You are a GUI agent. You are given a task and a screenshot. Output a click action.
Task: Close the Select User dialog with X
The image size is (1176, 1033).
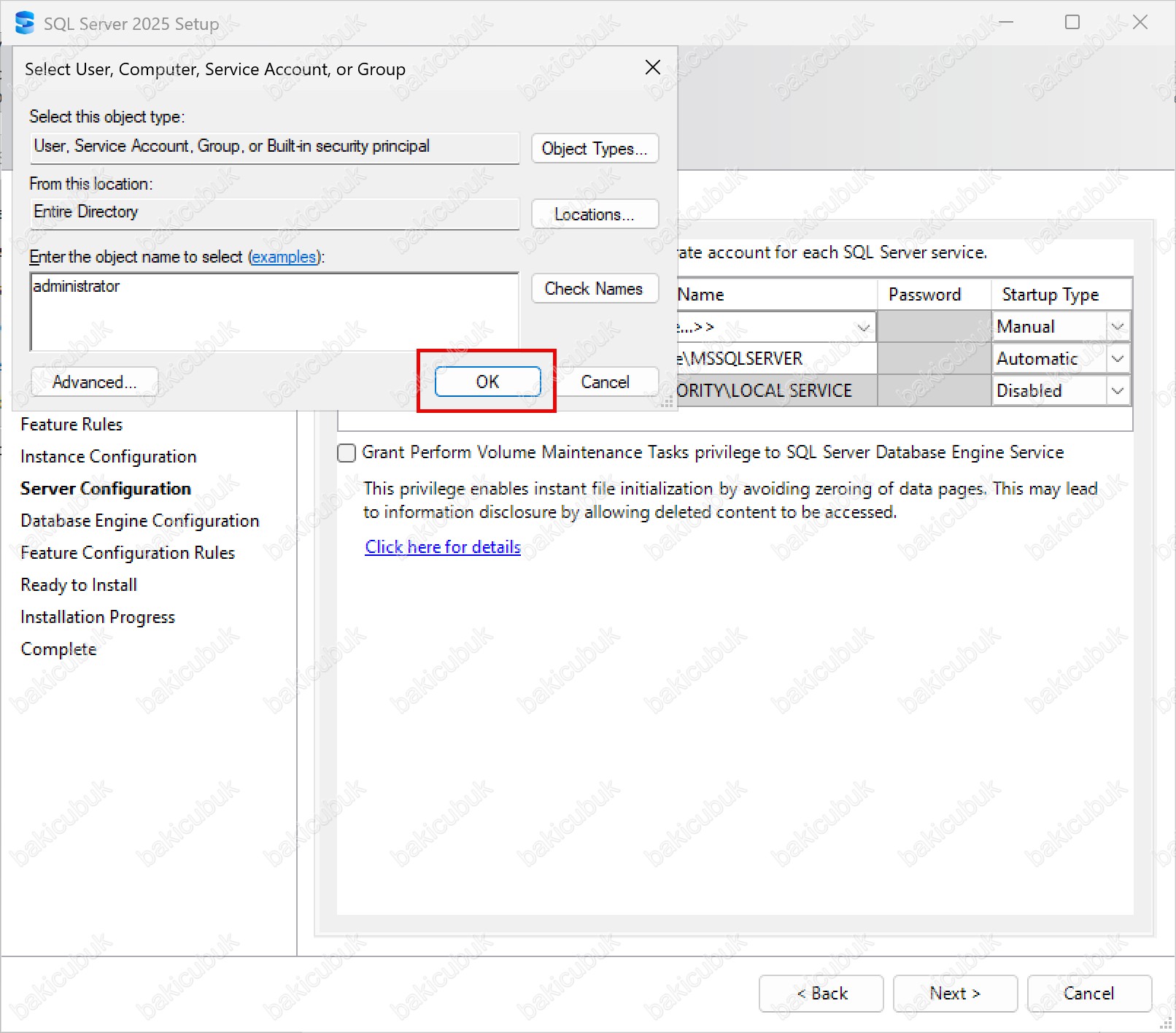652,68
